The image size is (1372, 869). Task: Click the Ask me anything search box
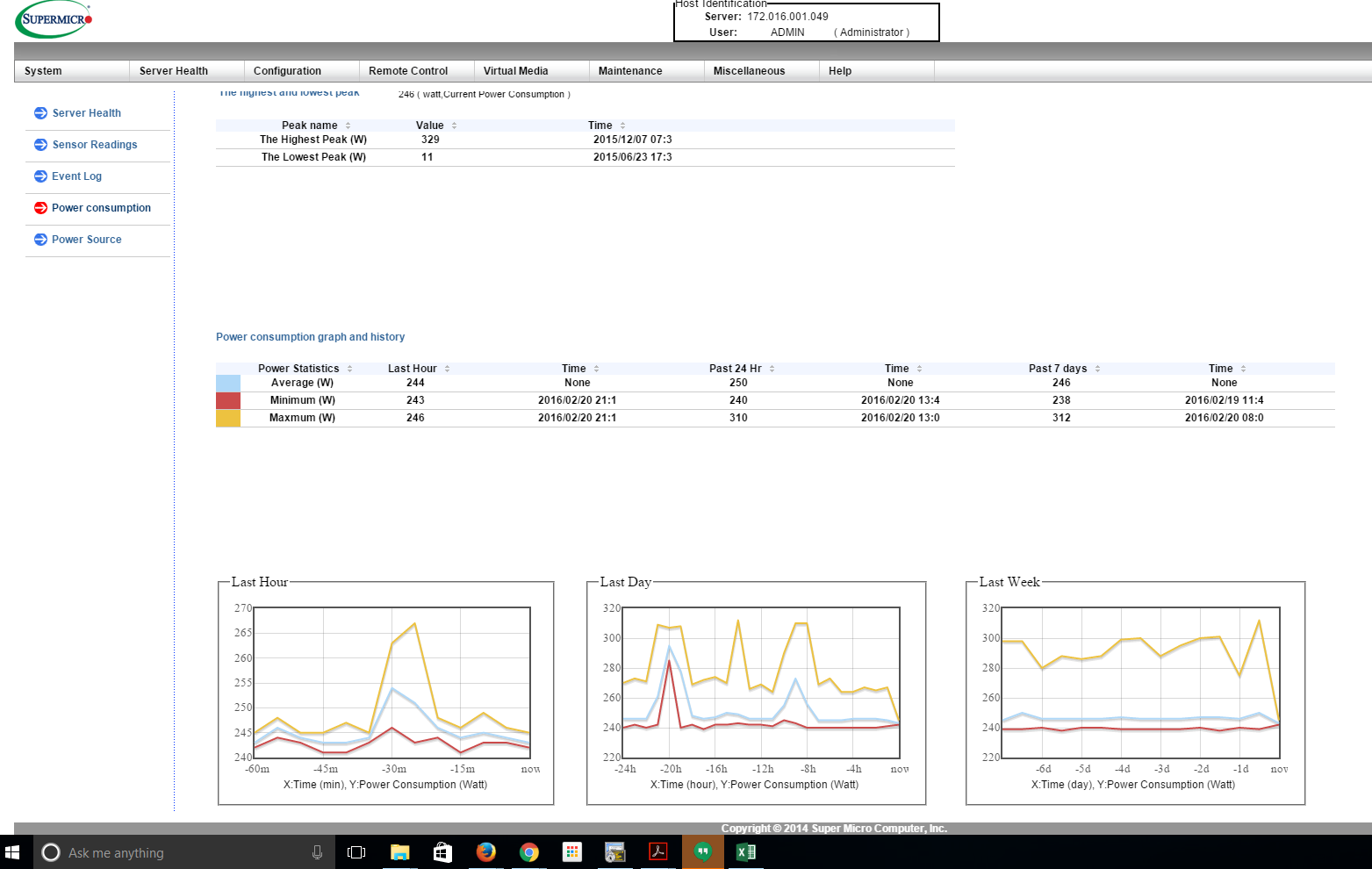click(x=184, y=852)
